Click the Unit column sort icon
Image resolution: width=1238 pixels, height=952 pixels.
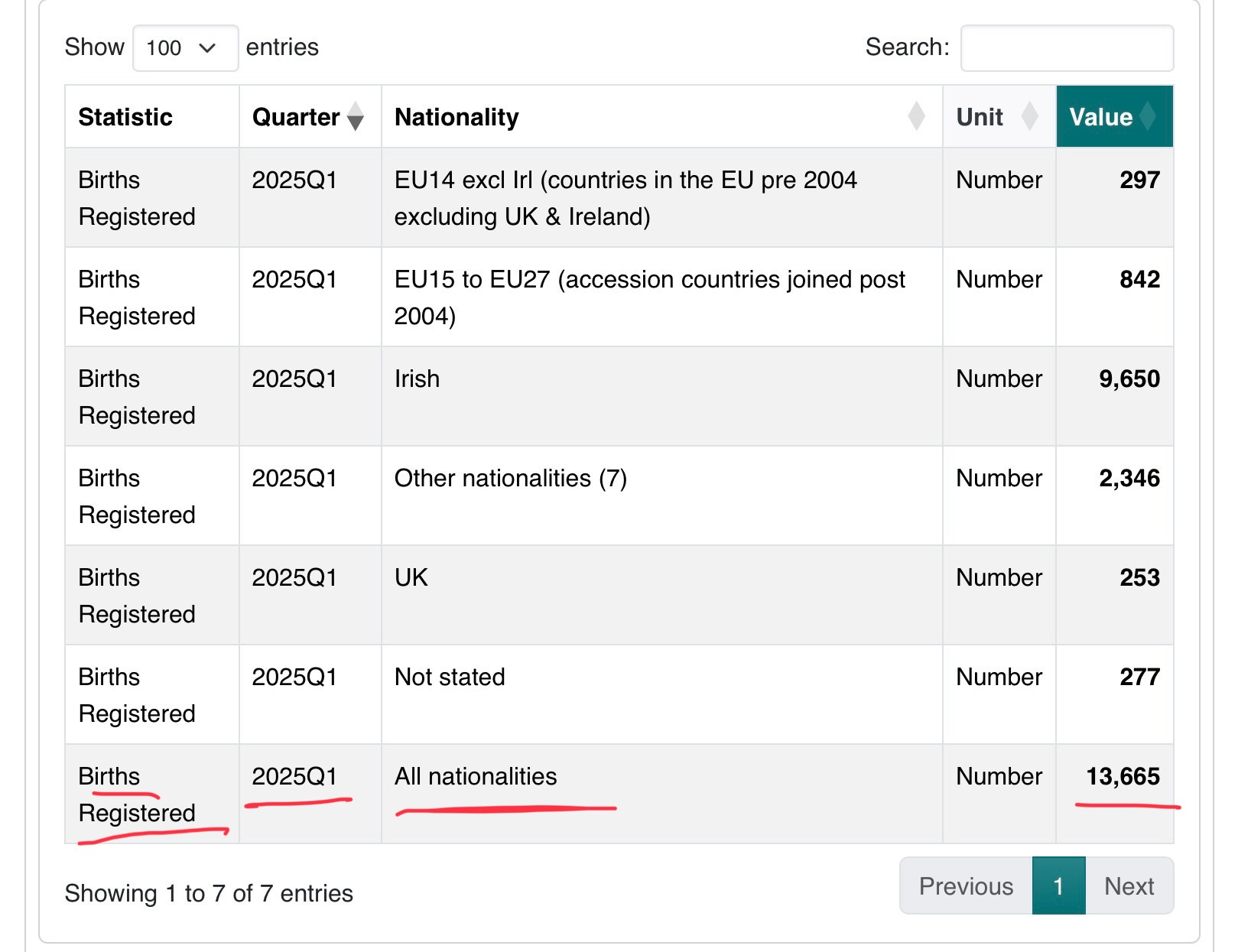(x=1030, y=117)
